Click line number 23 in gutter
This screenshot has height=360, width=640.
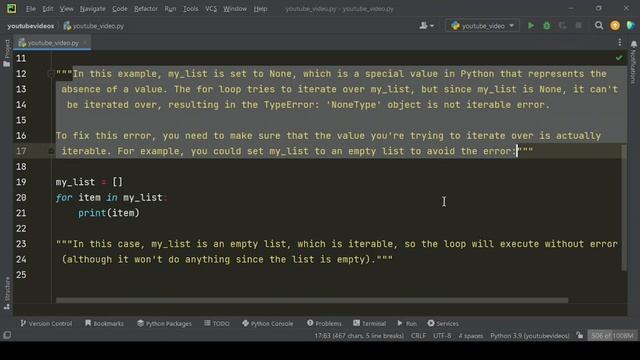point(21,244)
